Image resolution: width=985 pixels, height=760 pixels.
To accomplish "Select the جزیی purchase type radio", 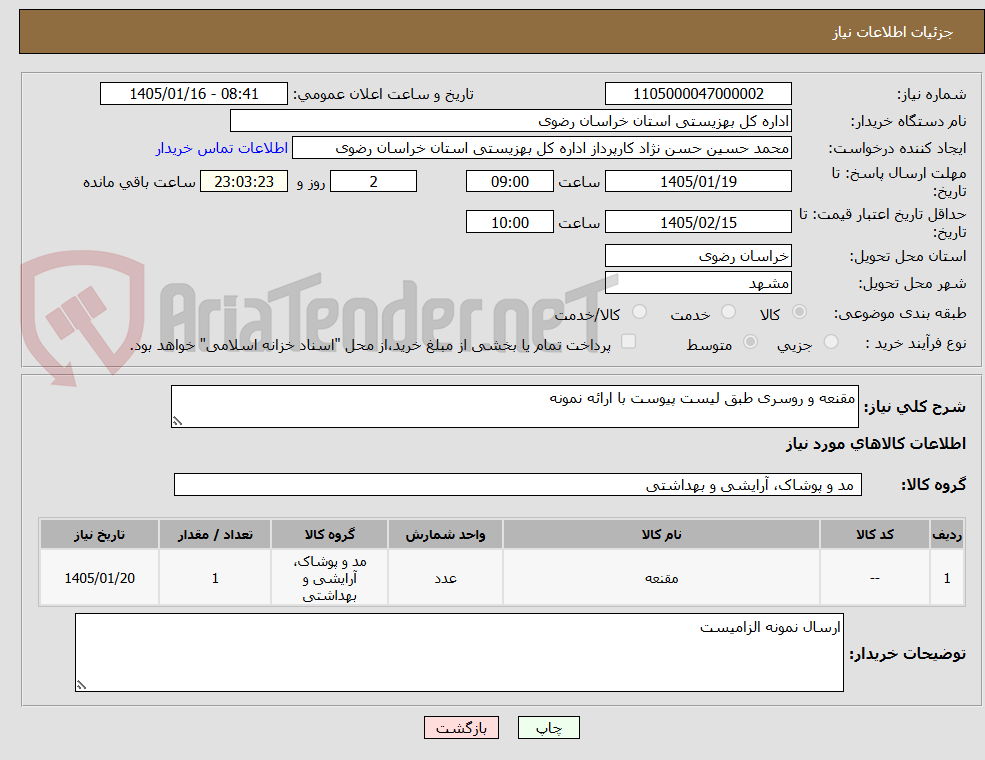I will point(830,342).
